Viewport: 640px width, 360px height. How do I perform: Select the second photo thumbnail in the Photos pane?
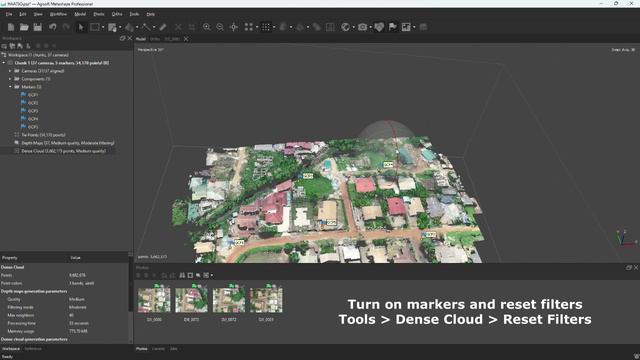tap(191, 300)
